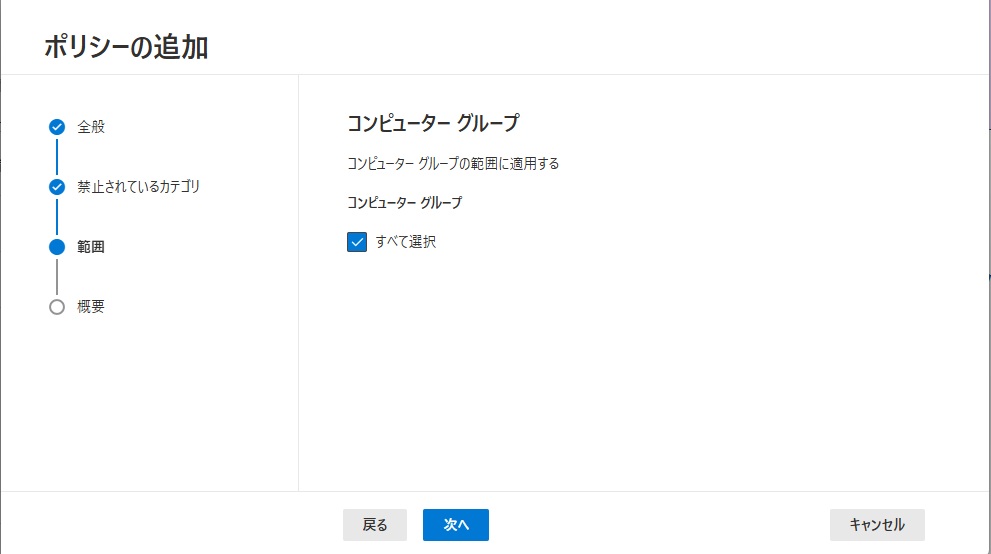
Task: Click the filled blue circle for 範囲 step
Action: [57, 247]
